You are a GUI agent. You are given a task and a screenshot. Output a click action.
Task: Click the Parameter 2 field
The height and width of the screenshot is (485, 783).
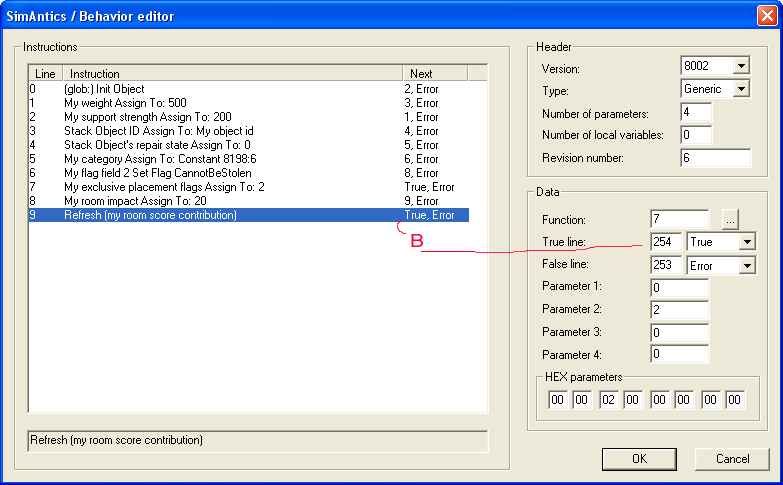(x=680, y=310)
